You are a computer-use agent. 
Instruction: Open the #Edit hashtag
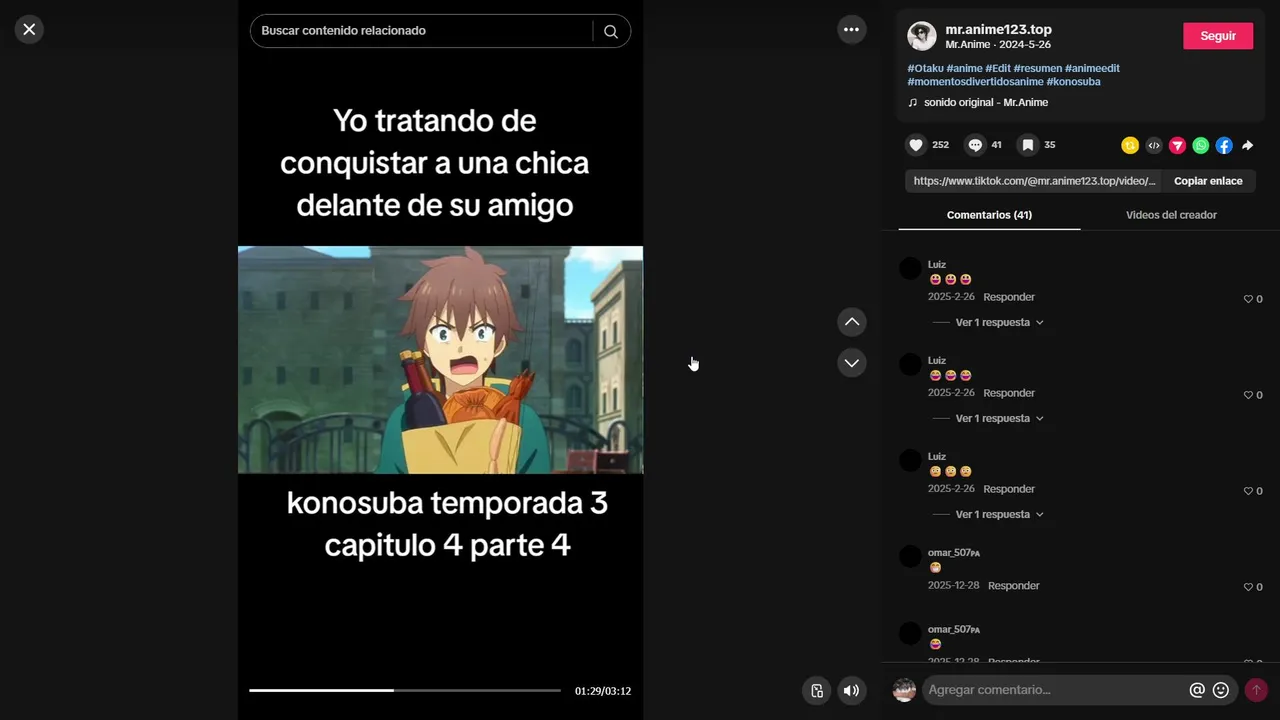(x=997, y=68)
